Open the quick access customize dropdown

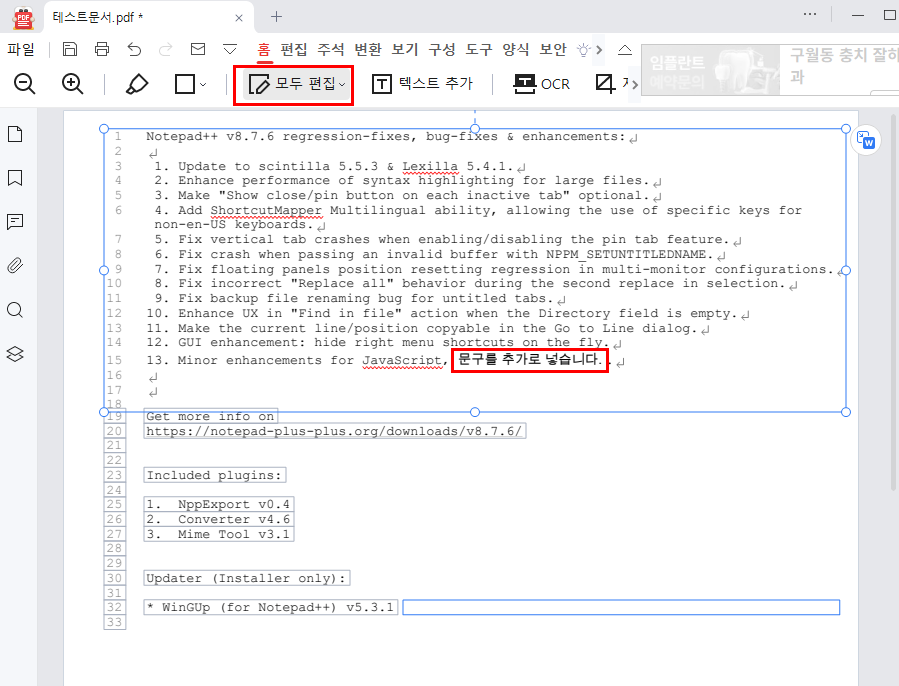point(230,50)
